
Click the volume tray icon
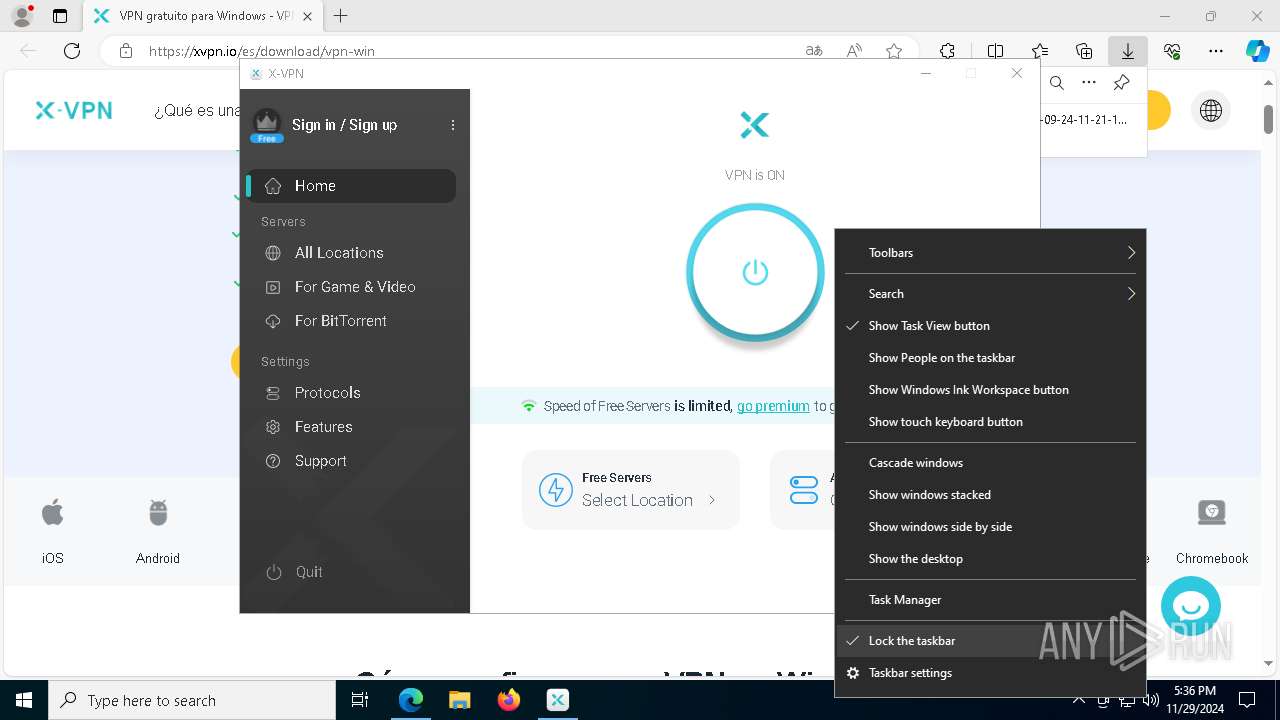point(1150,700)
